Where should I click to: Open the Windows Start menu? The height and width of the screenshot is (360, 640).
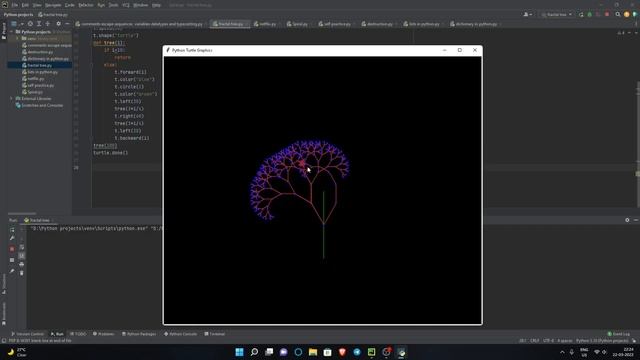click(x=240, y=352)
